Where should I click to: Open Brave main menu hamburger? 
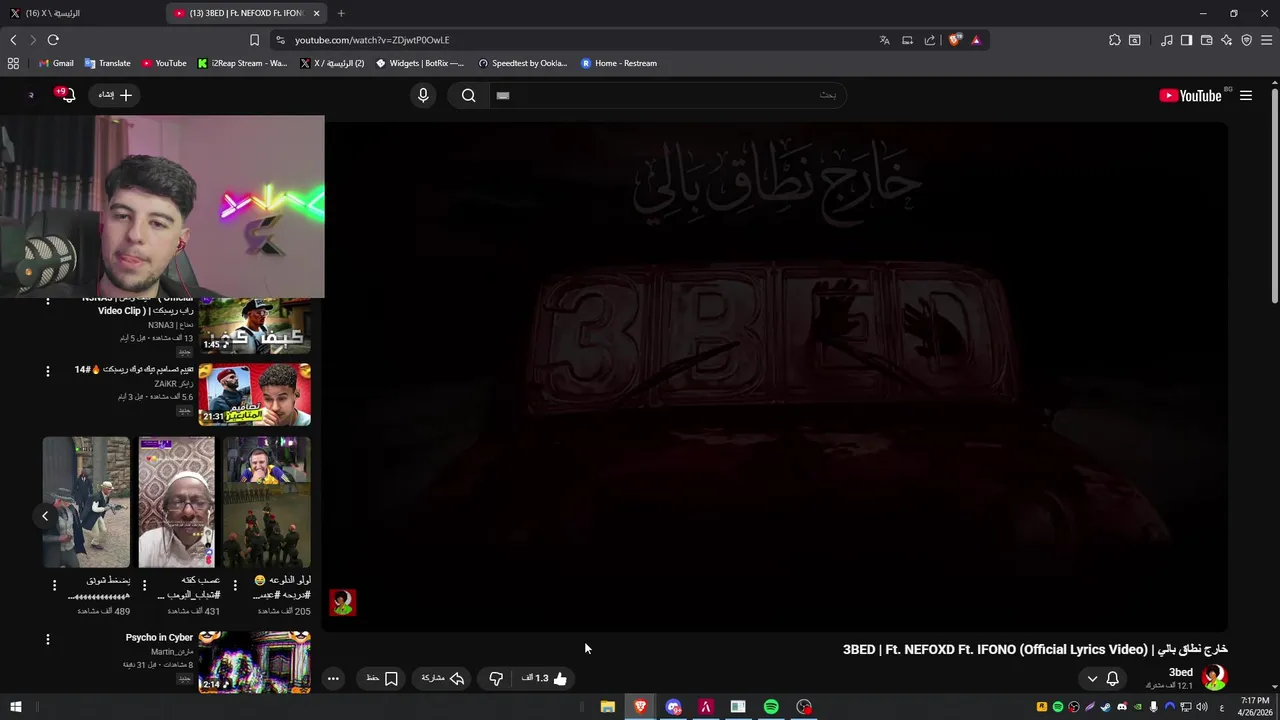point(1266,40)
